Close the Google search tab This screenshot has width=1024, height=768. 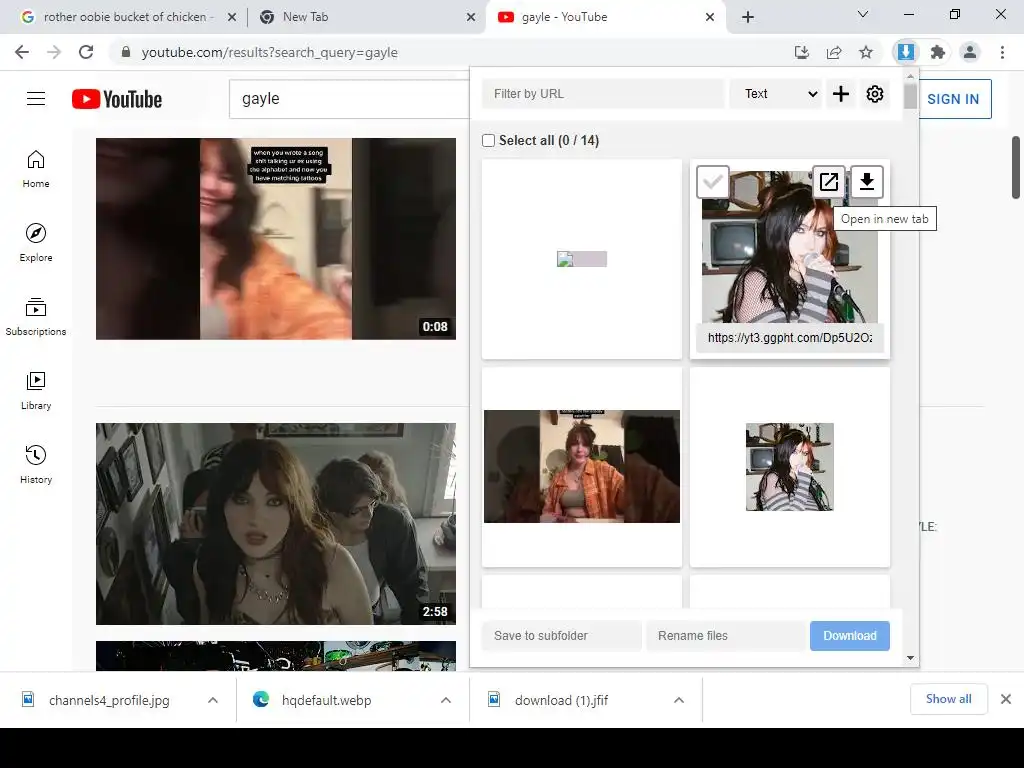[232, 17]
